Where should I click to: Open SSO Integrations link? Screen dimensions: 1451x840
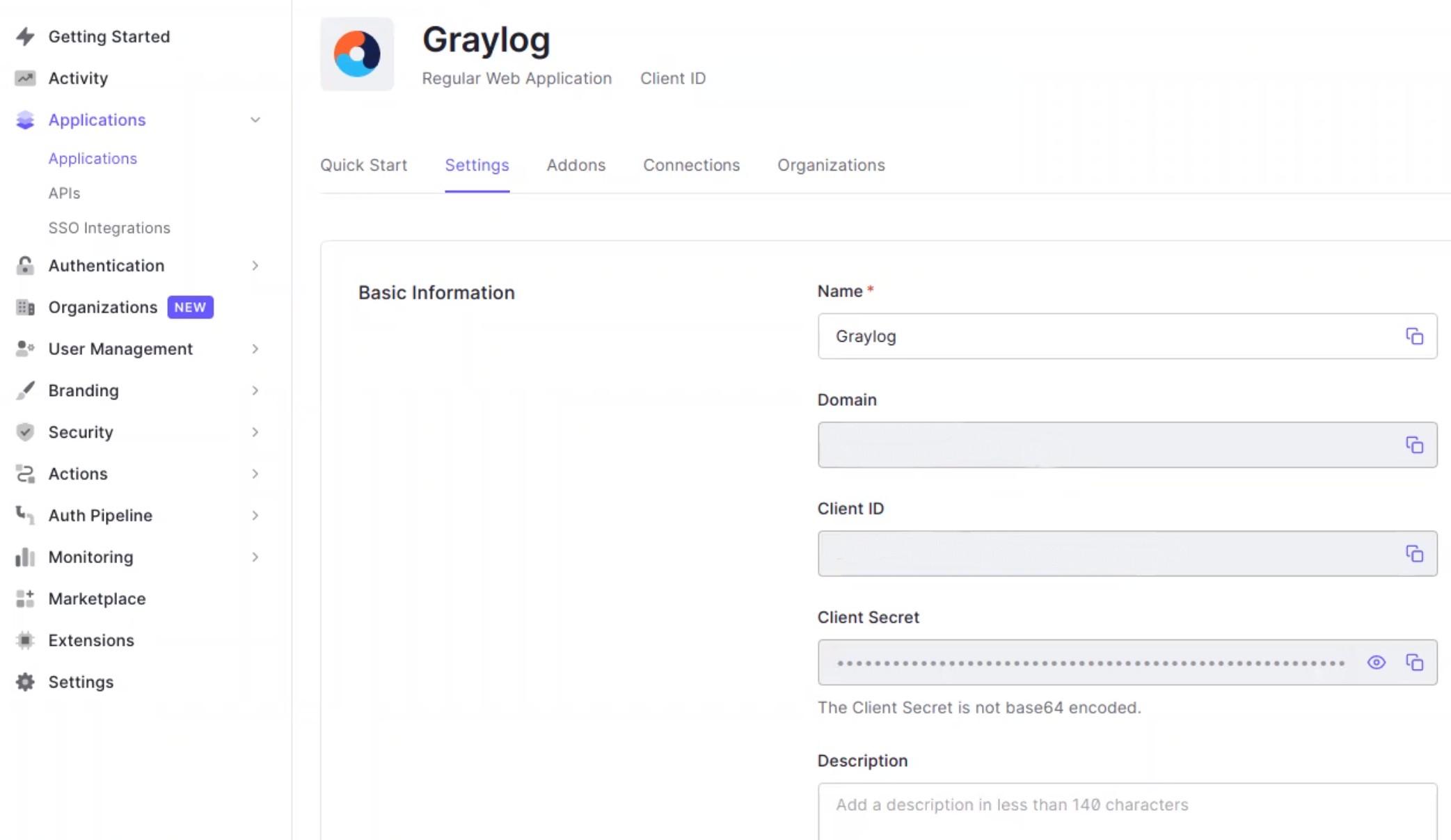point(109,228)
